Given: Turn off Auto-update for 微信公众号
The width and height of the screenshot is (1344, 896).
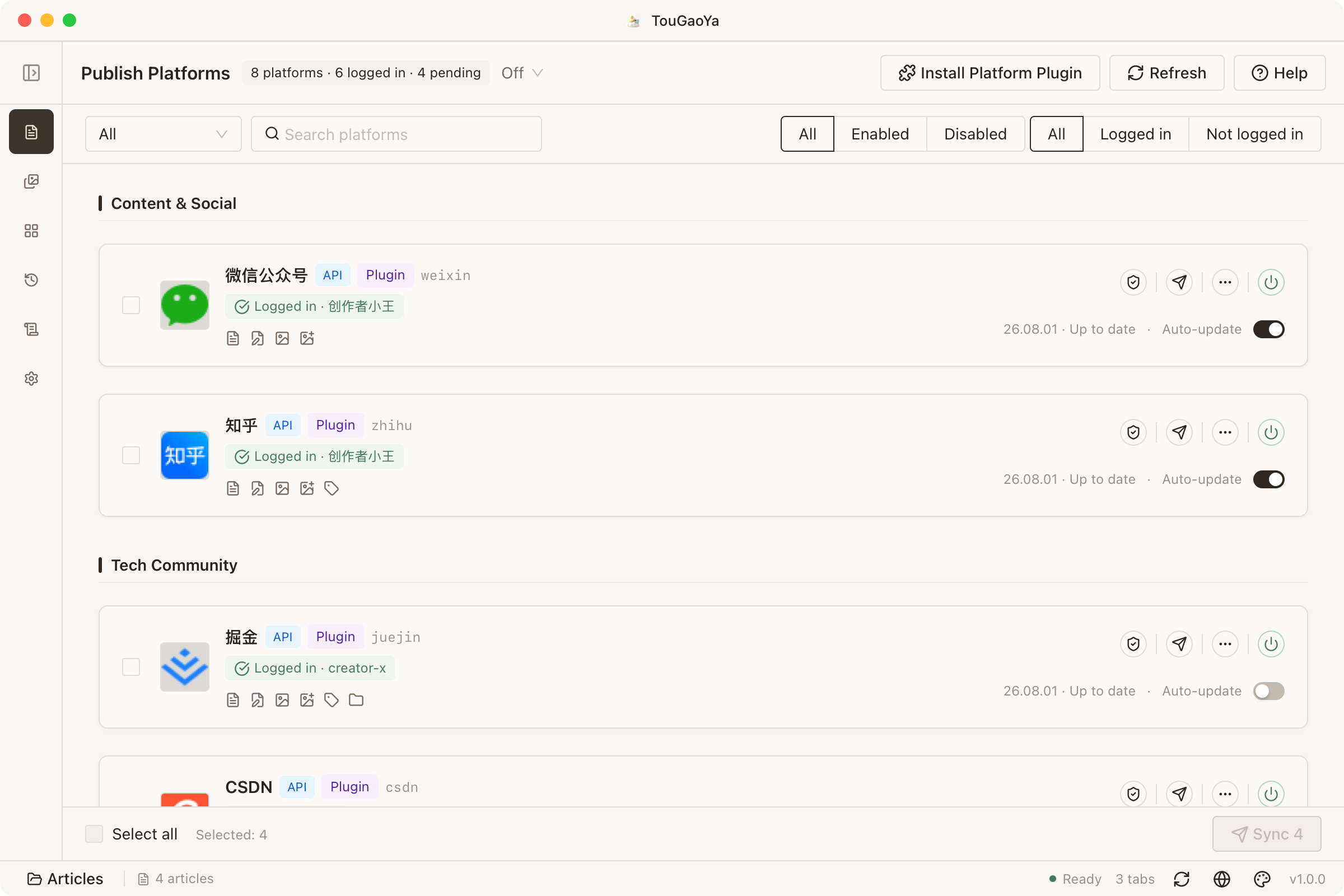Looking at the screenshot, I should click(1268, 330).
